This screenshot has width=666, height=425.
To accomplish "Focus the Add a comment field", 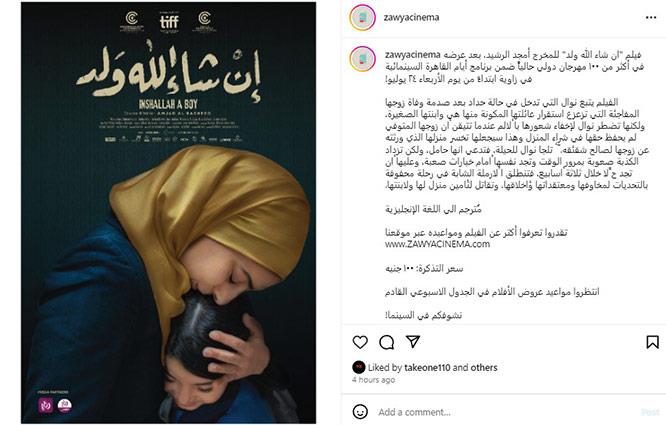I will coord(505,412).
